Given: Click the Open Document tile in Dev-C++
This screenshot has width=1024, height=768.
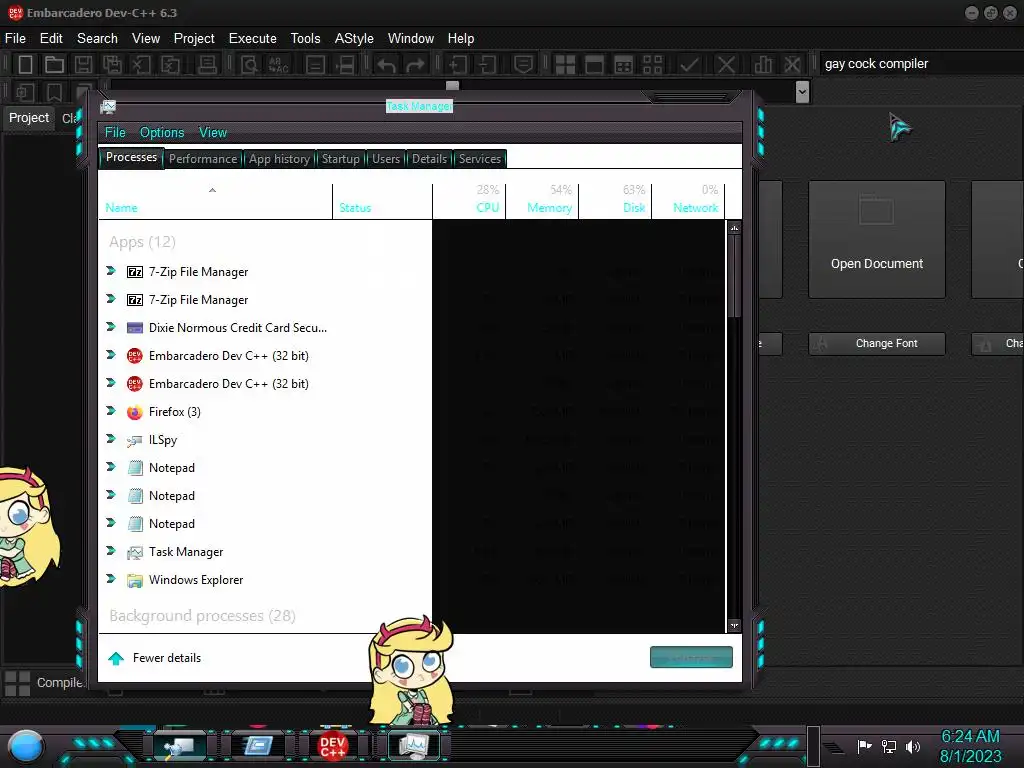Looking at the screenshot, I should pyautogui.click(x=876, y=240).
